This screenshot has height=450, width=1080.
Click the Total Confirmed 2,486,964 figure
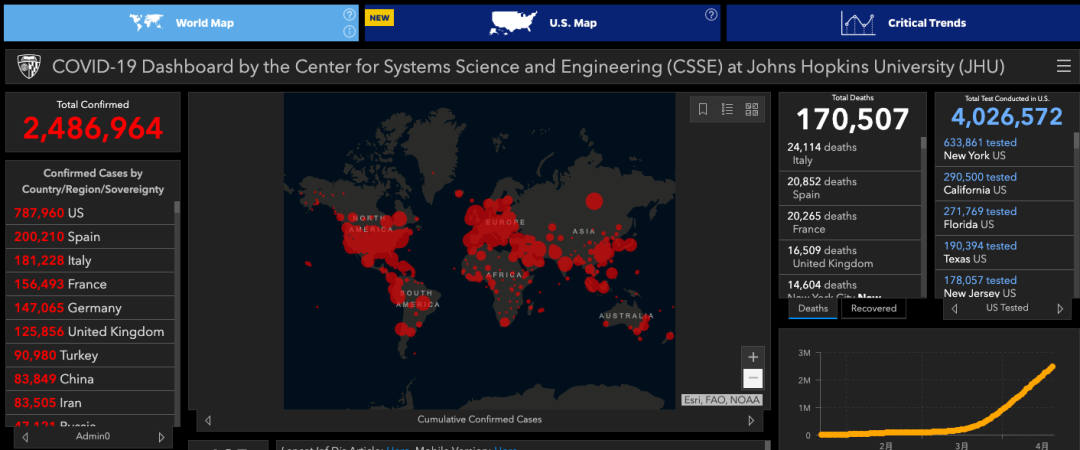(x=93, y=128)
